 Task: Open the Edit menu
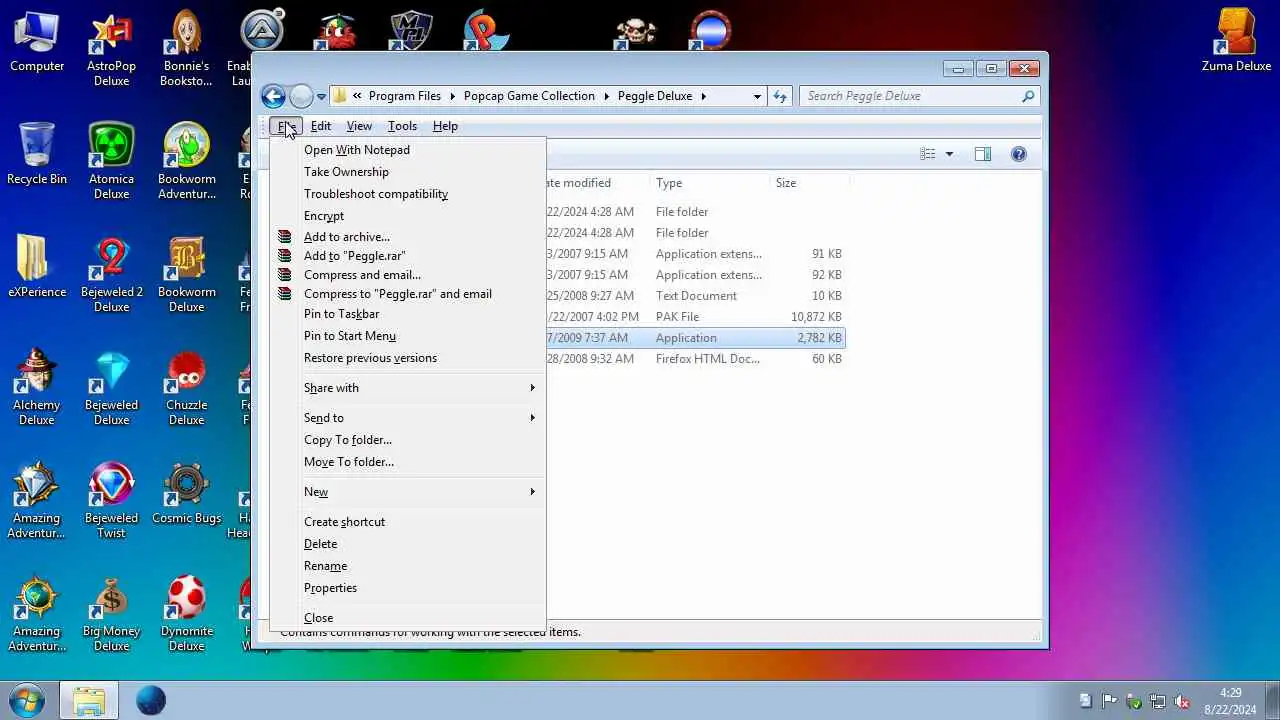coord(321,126)
